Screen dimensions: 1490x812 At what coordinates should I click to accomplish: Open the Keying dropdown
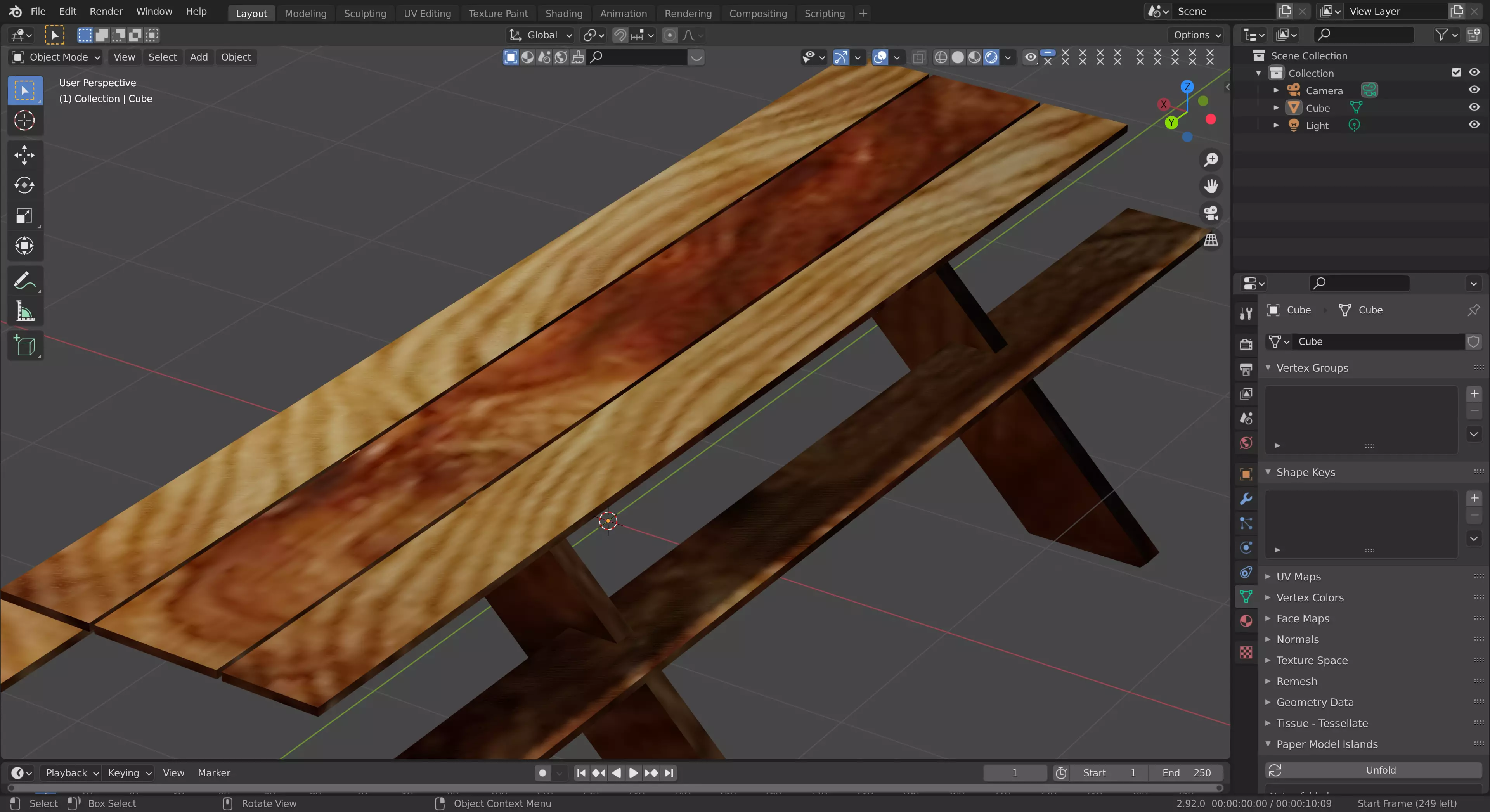click(x=129, y=773)
